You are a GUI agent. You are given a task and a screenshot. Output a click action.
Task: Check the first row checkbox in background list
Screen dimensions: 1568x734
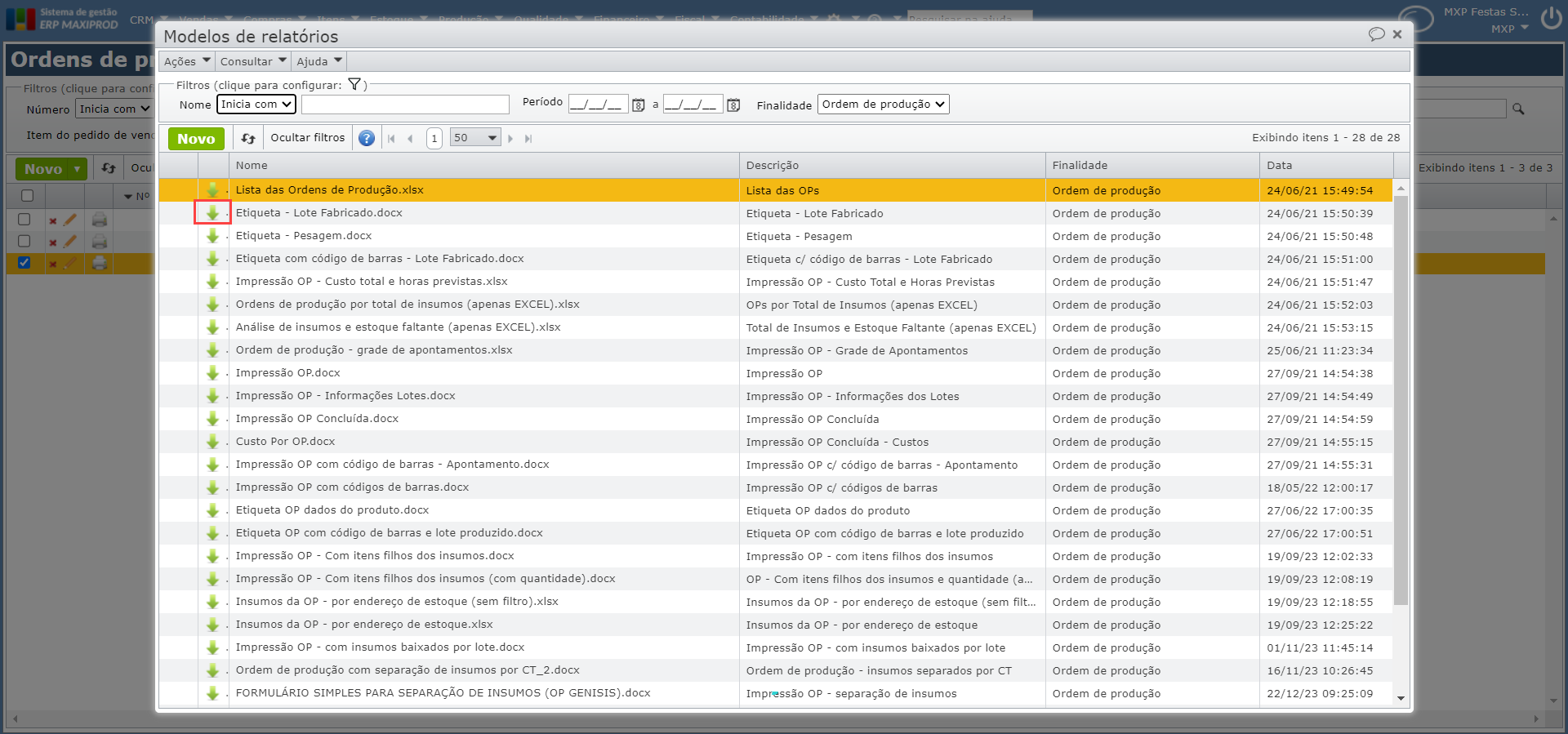pos(24,220)
